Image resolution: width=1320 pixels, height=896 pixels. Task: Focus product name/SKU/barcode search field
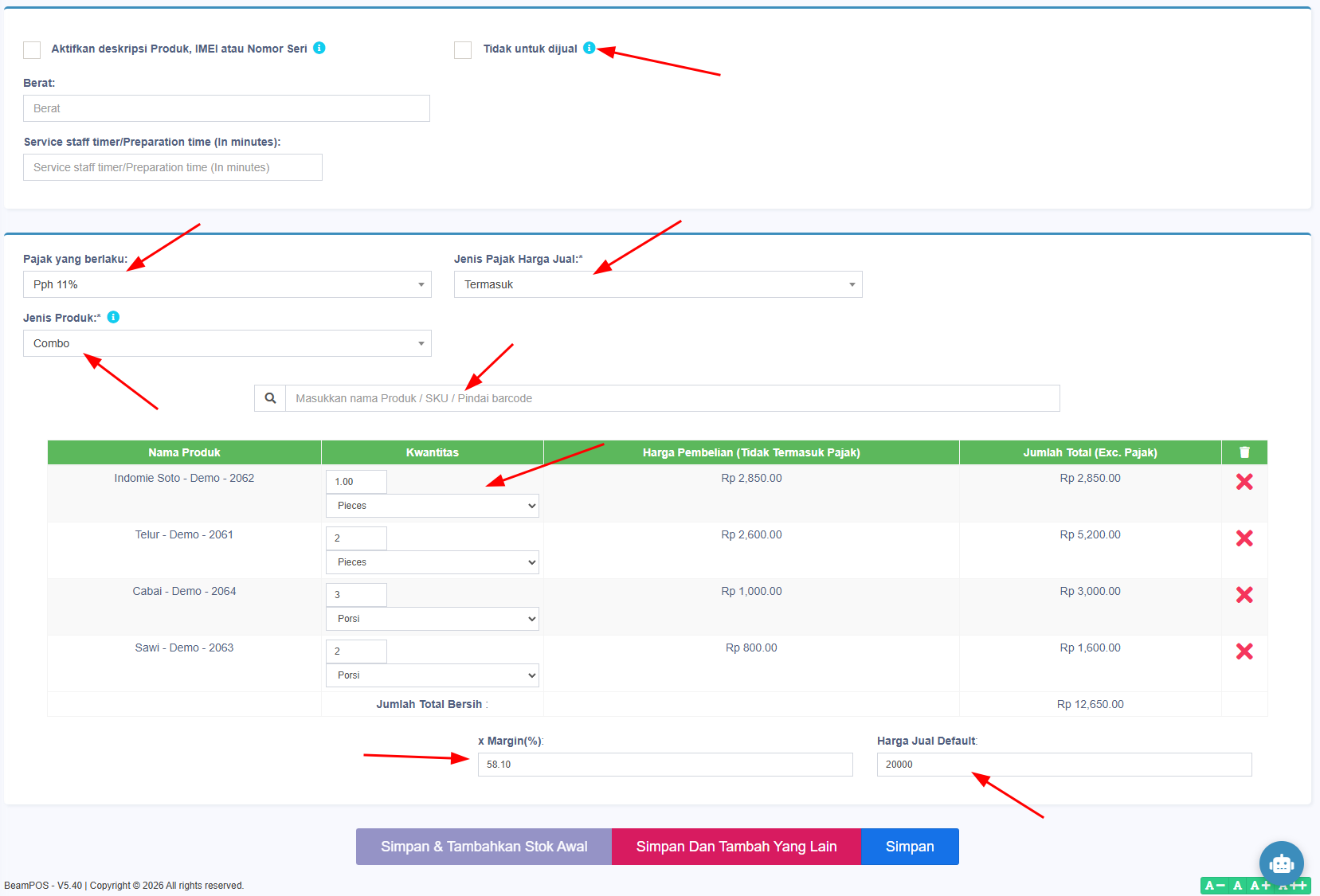672,398
